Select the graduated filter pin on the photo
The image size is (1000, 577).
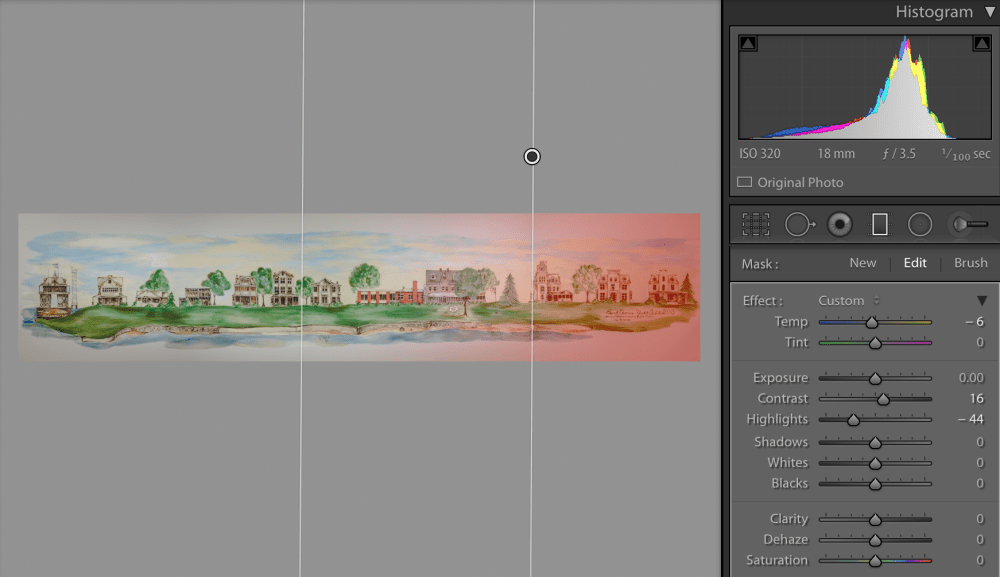(x=531, y=156)
